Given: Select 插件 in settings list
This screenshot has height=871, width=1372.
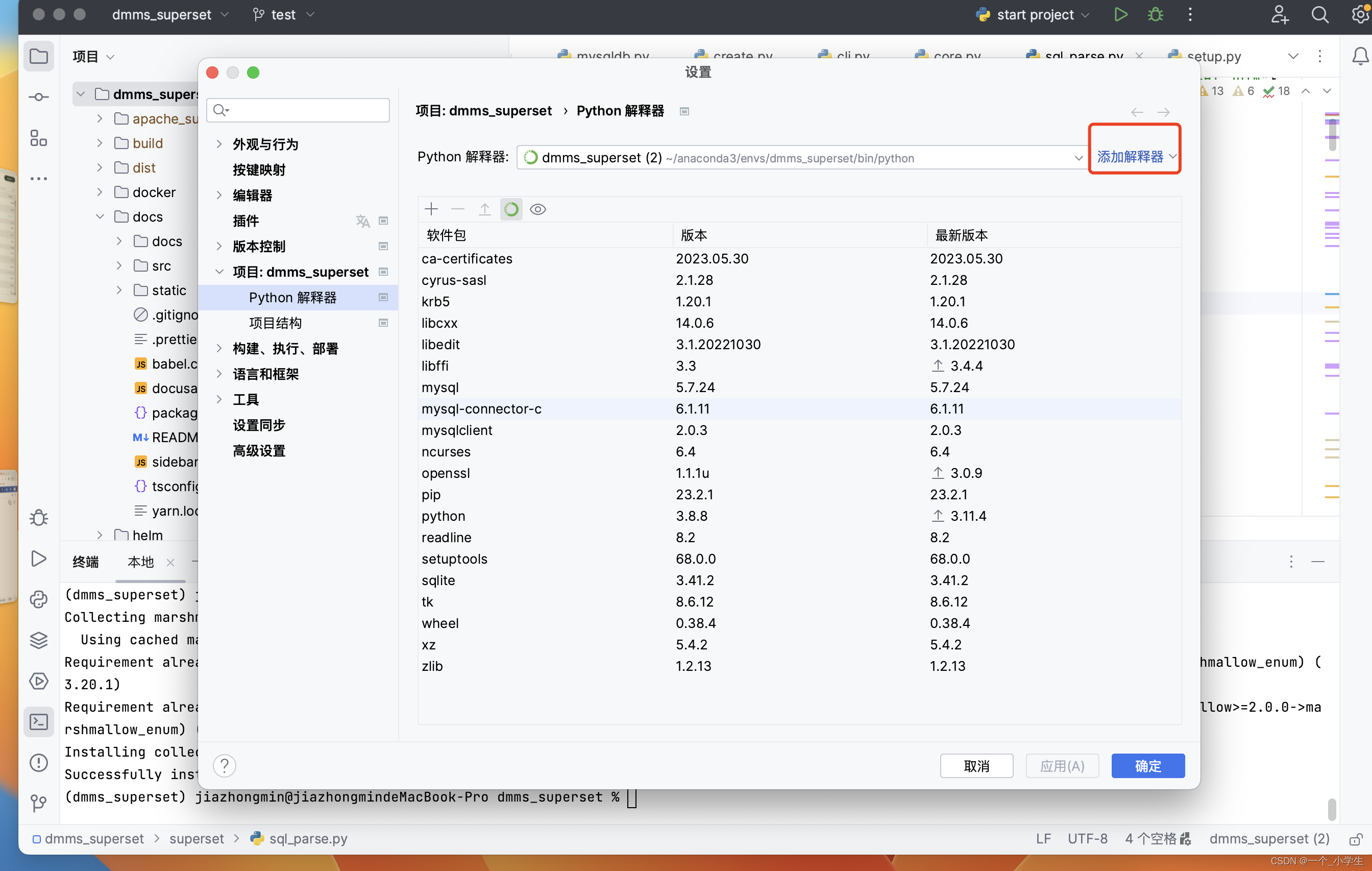Looking at the screenshot, I should [x=246, y=221].
